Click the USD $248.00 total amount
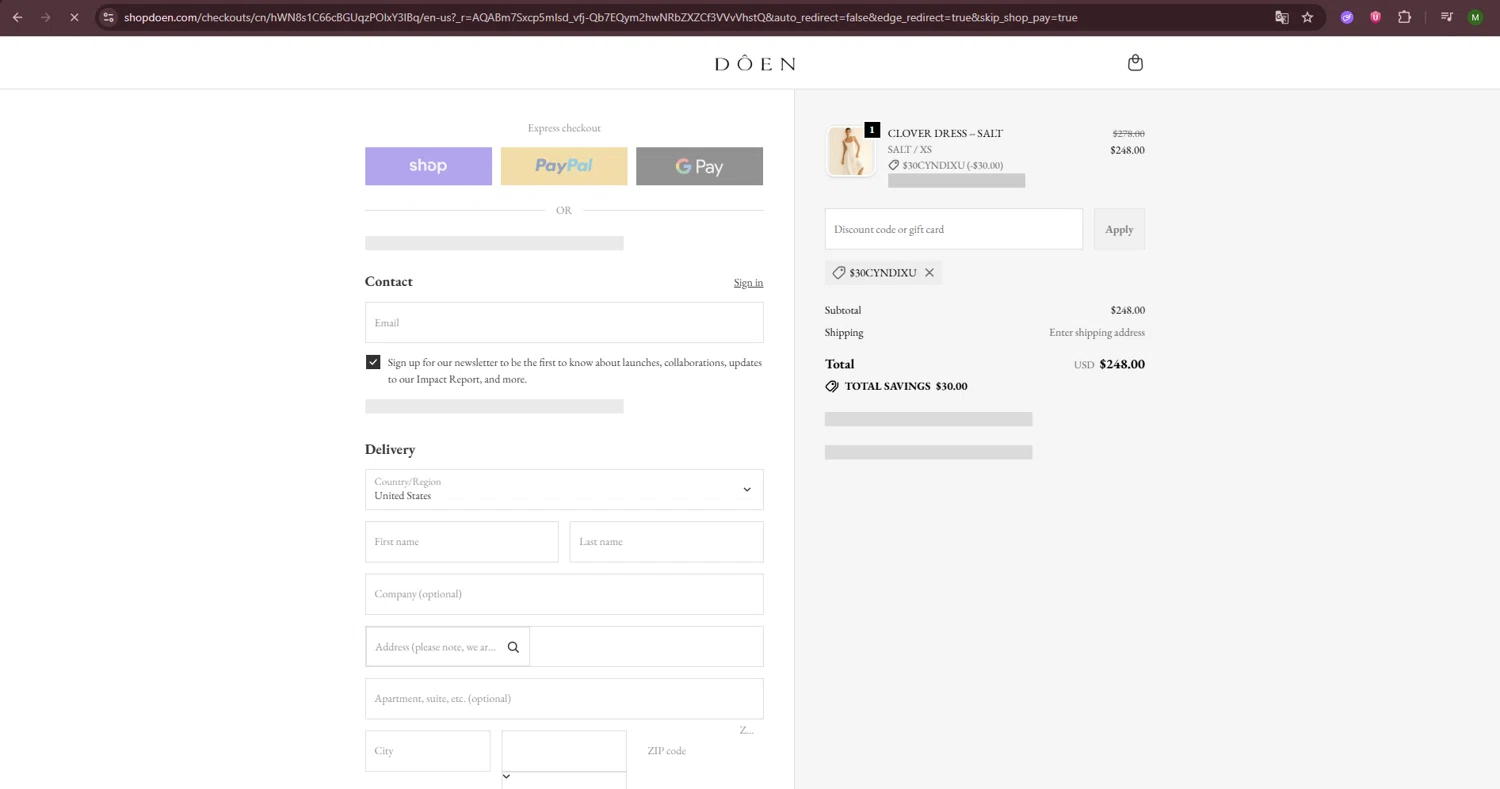1500x789 pixels. [1109, 364]
